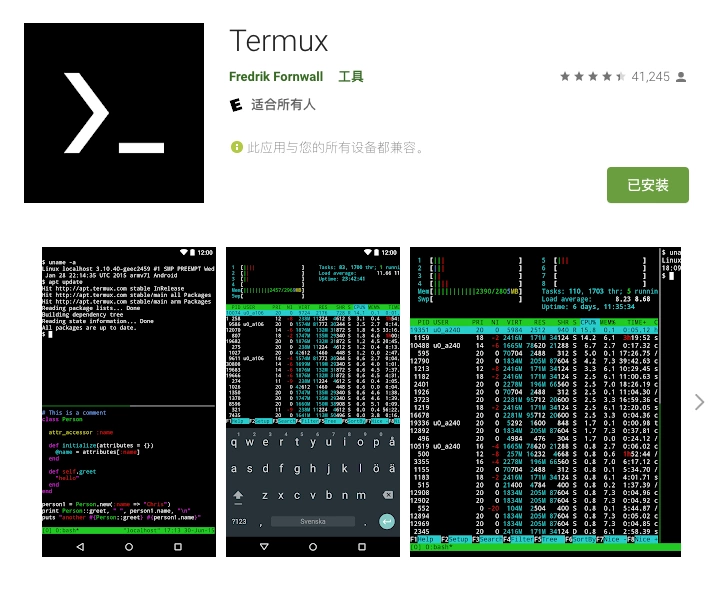Open the Fredrik Fornwall developer page

click(276, 76)
